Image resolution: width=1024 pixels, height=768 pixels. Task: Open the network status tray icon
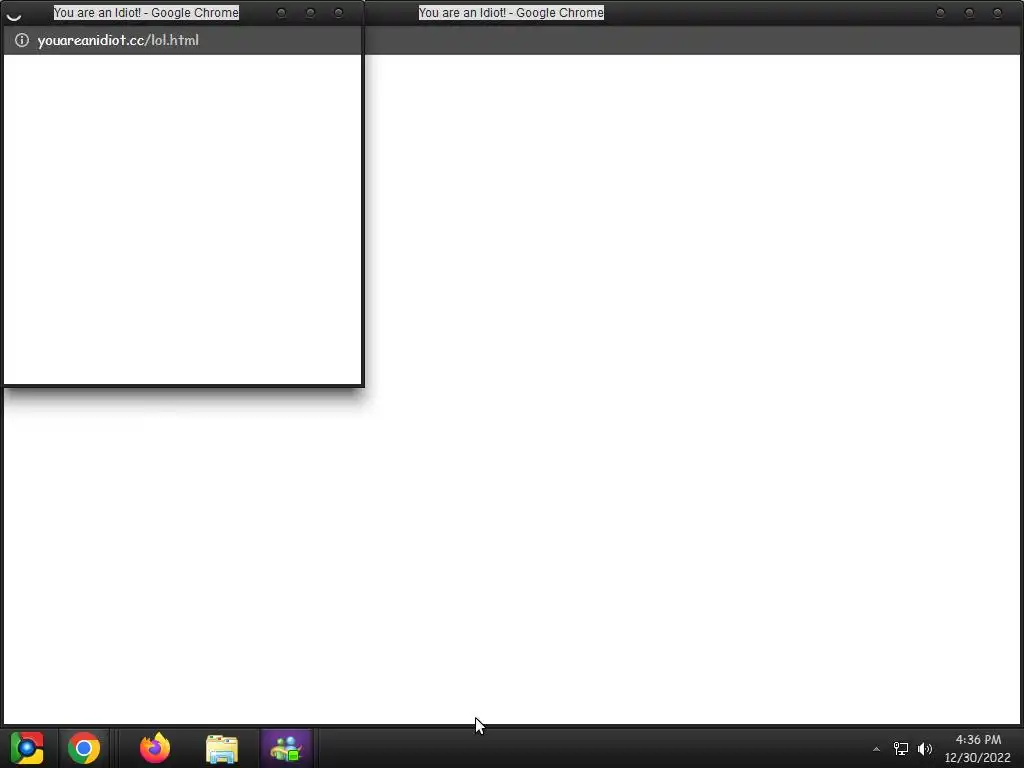coord(901,748)
